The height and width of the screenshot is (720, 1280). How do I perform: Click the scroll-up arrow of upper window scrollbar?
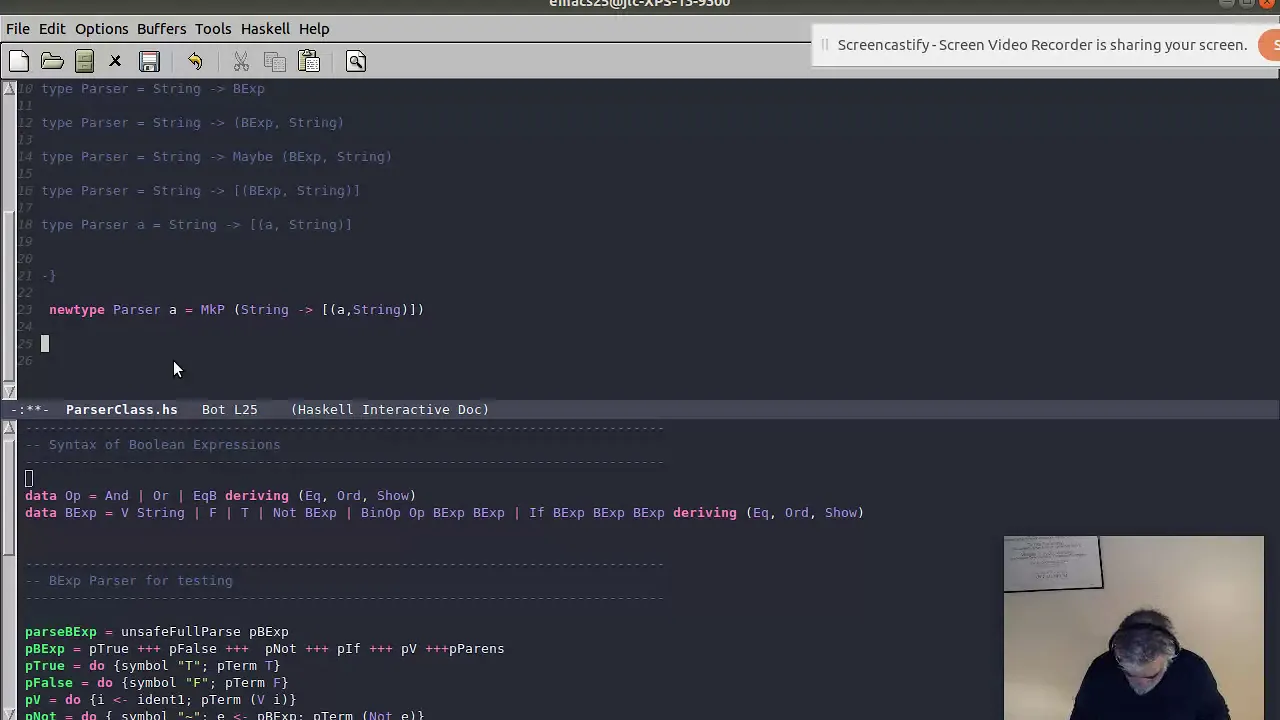coord(9,89)
